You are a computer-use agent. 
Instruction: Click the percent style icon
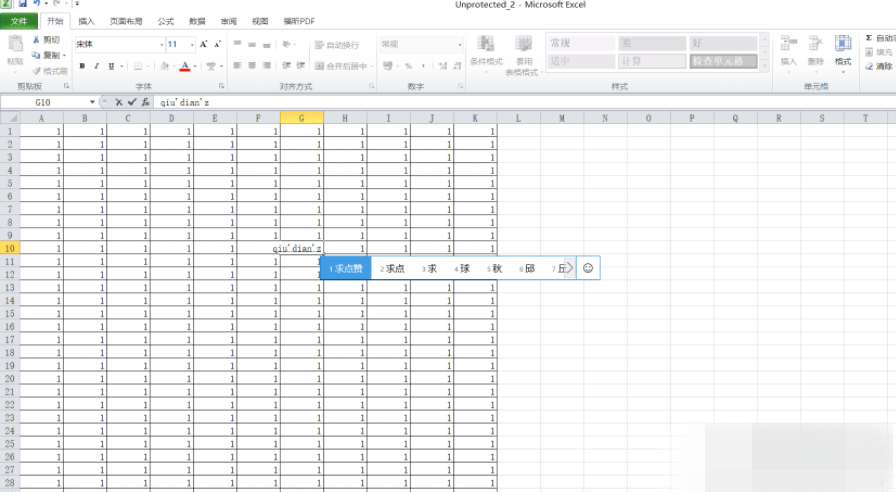click(x=409, y=66)
